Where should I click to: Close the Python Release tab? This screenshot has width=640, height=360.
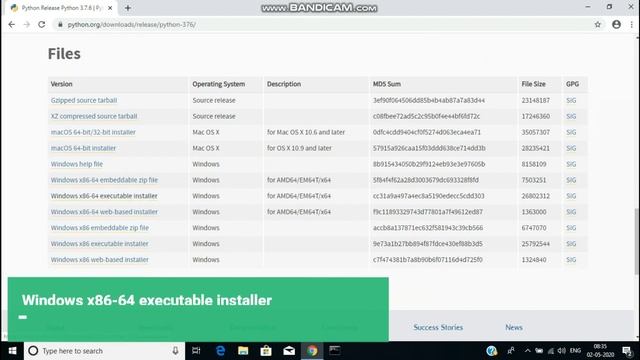pyautogui.click(x=110, y=8)
